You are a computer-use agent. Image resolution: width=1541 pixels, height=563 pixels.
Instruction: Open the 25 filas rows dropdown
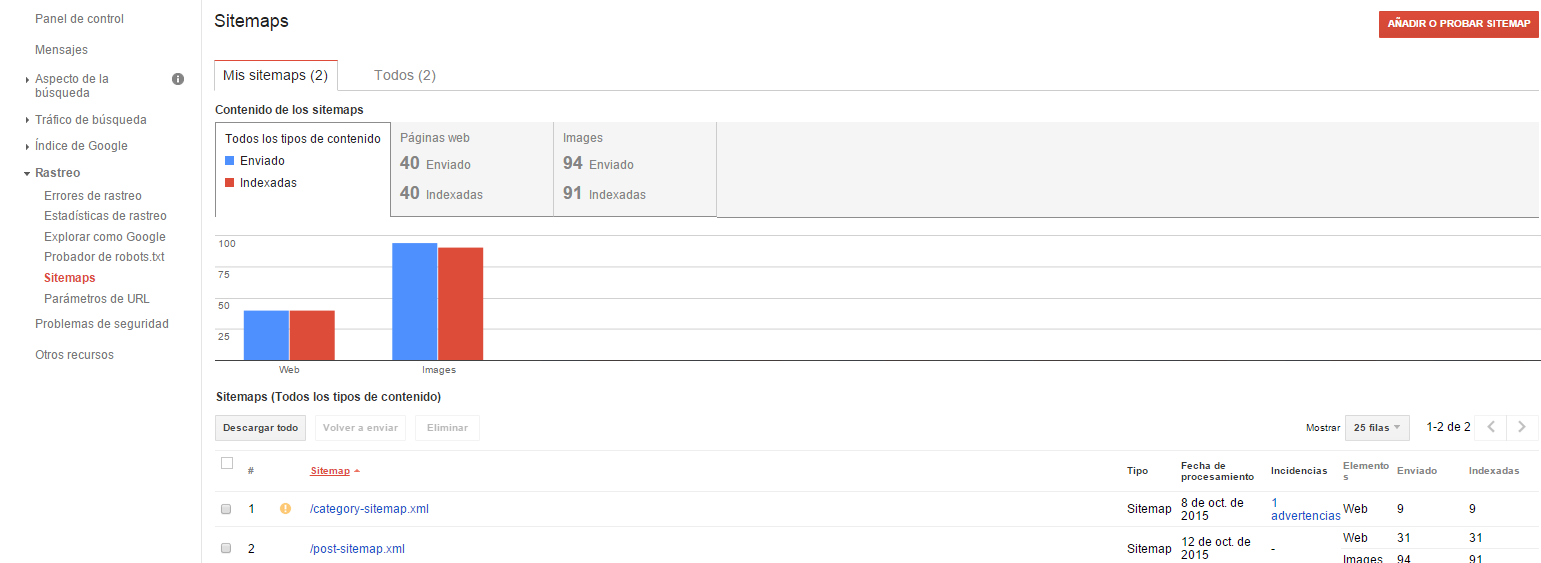[x=1377, y=427]
